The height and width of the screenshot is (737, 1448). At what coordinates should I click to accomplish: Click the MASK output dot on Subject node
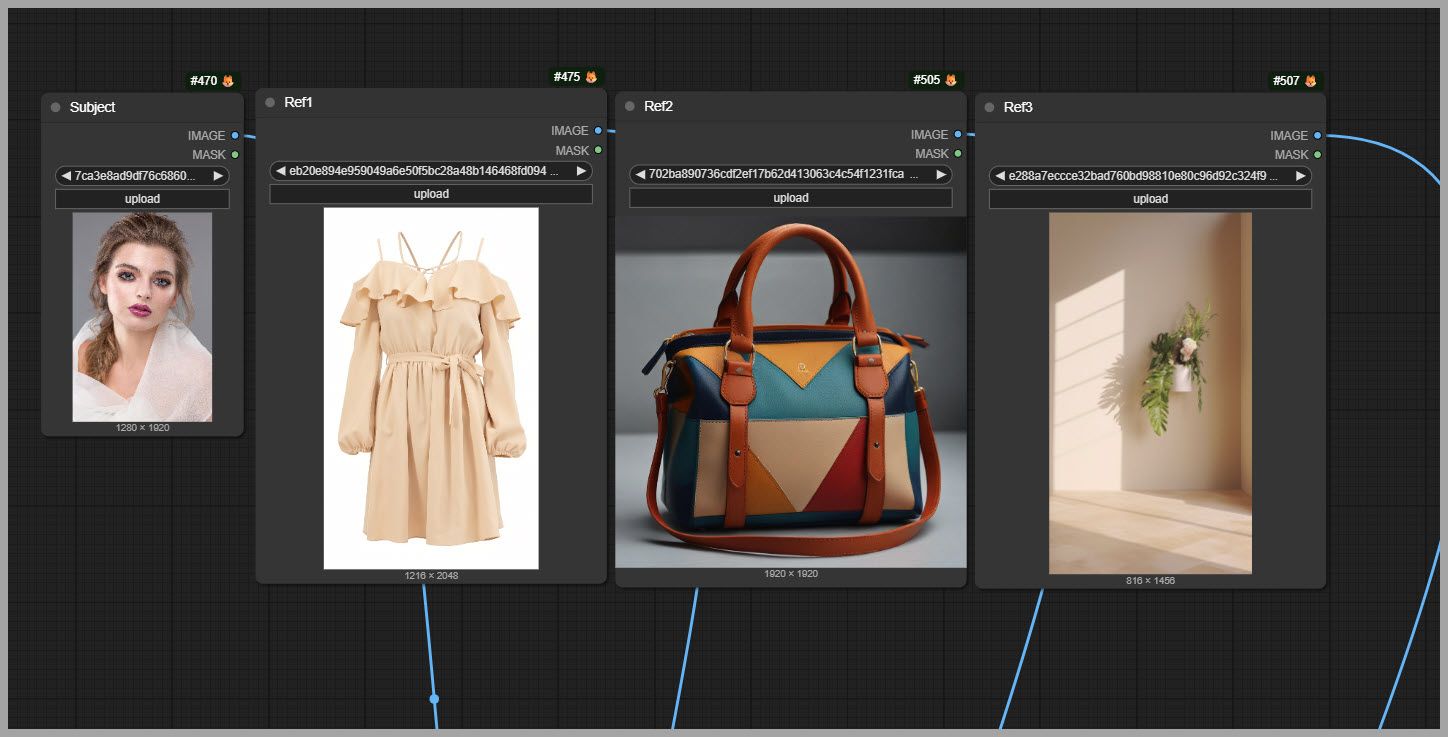click(235, 154)
